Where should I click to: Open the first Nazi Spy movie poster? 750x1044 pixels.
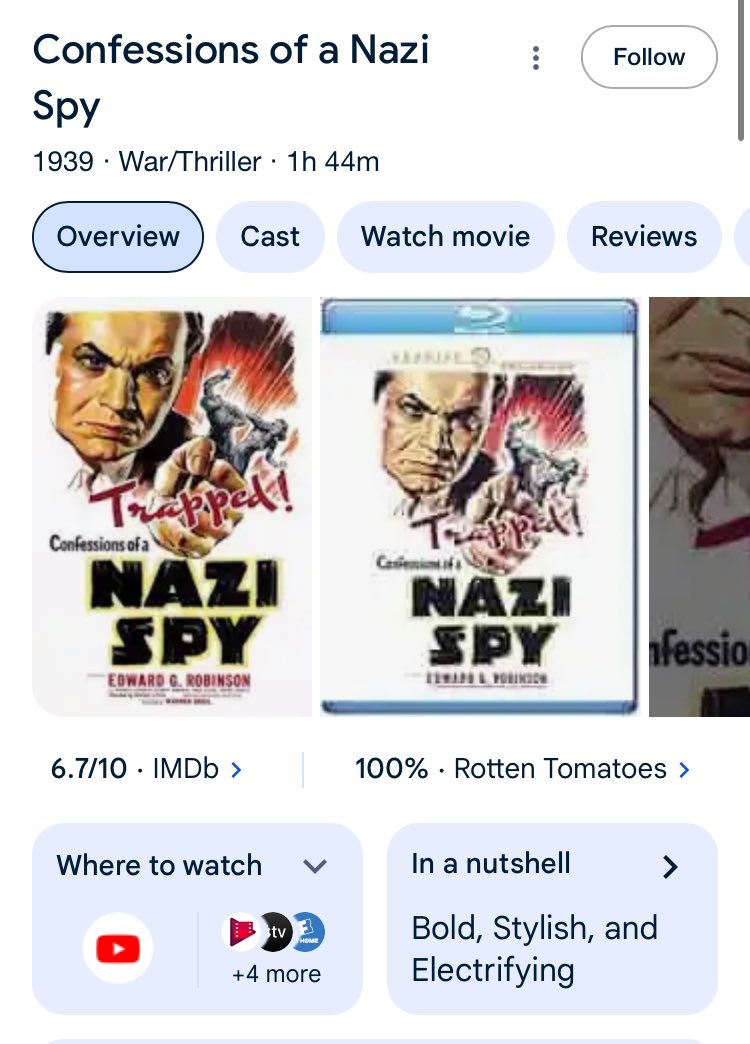pyautogui.click(x=172, y=507)
